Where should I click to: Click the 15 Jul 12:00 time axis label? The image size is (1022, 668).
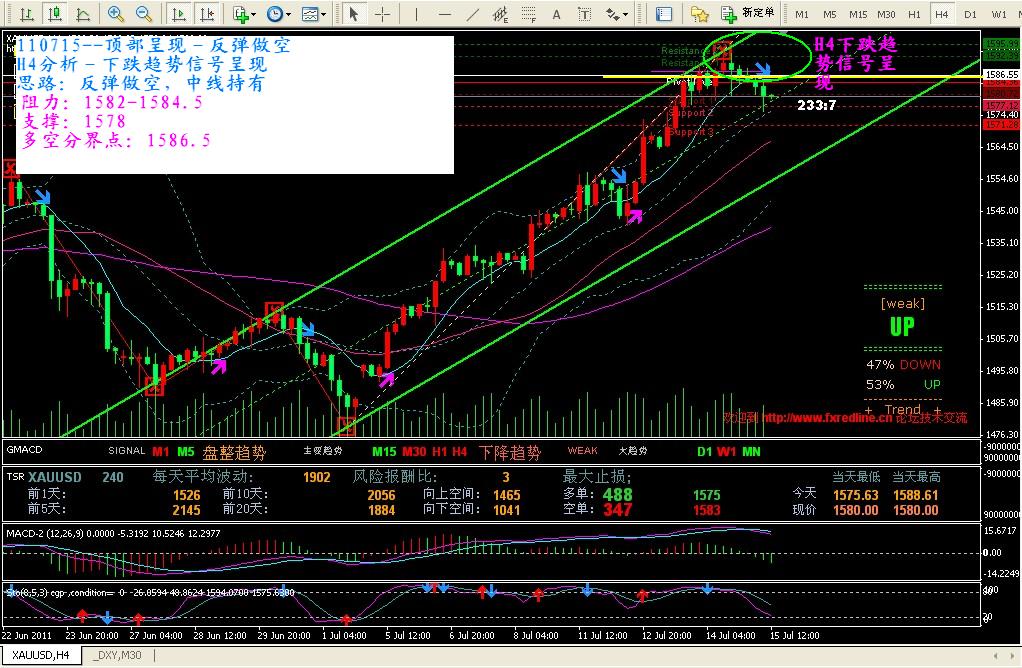coord(795,635)
